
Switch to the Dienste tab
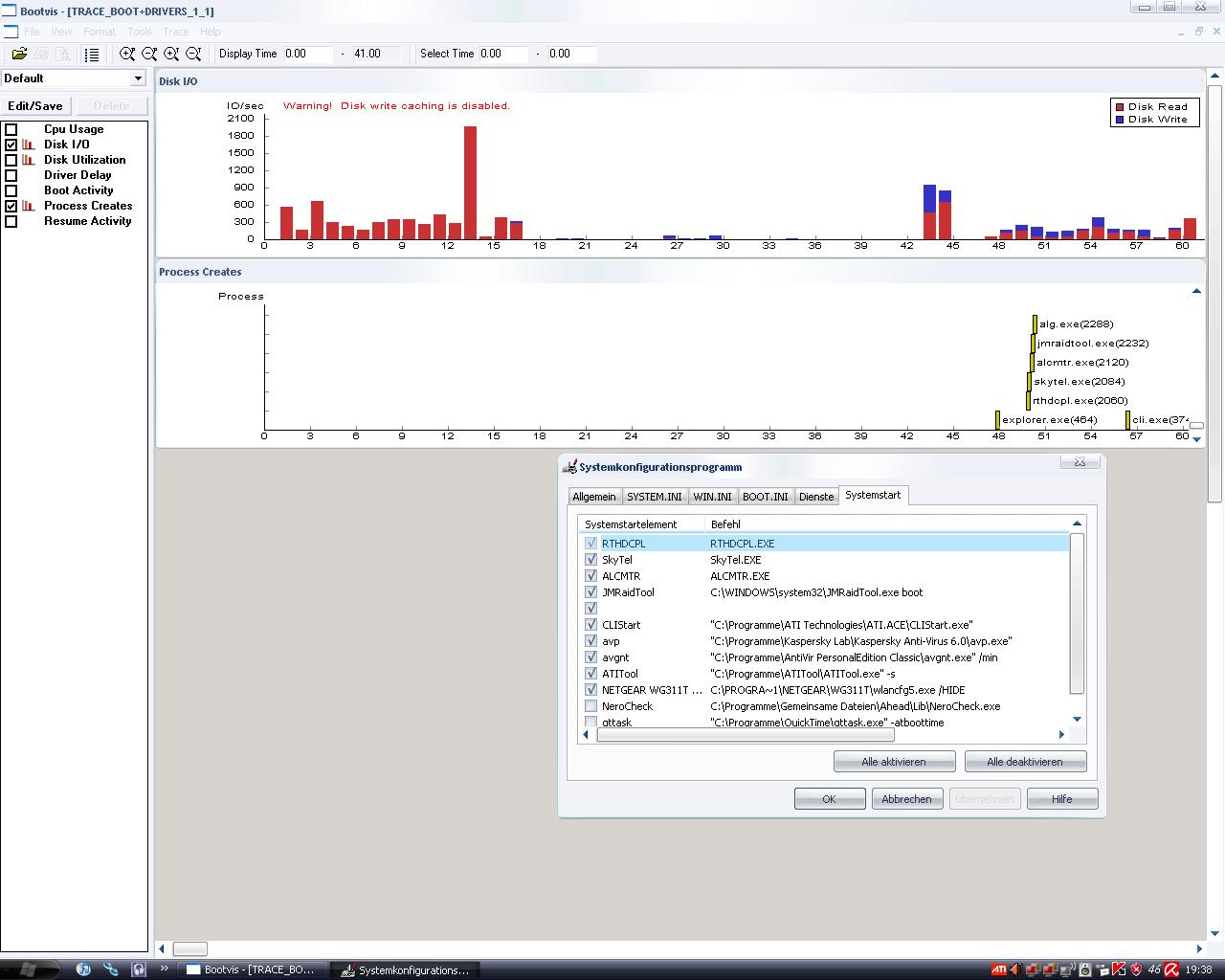(816, 497)
